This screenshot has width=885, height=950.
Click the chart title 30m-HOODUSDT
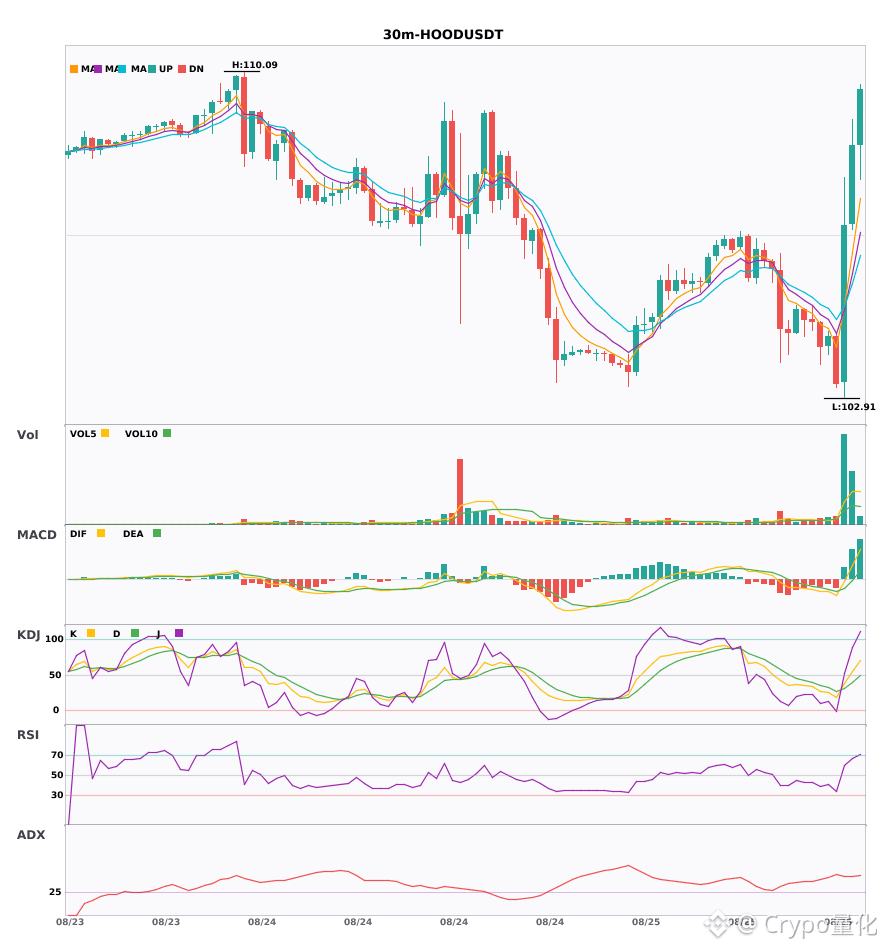(443, 35)
